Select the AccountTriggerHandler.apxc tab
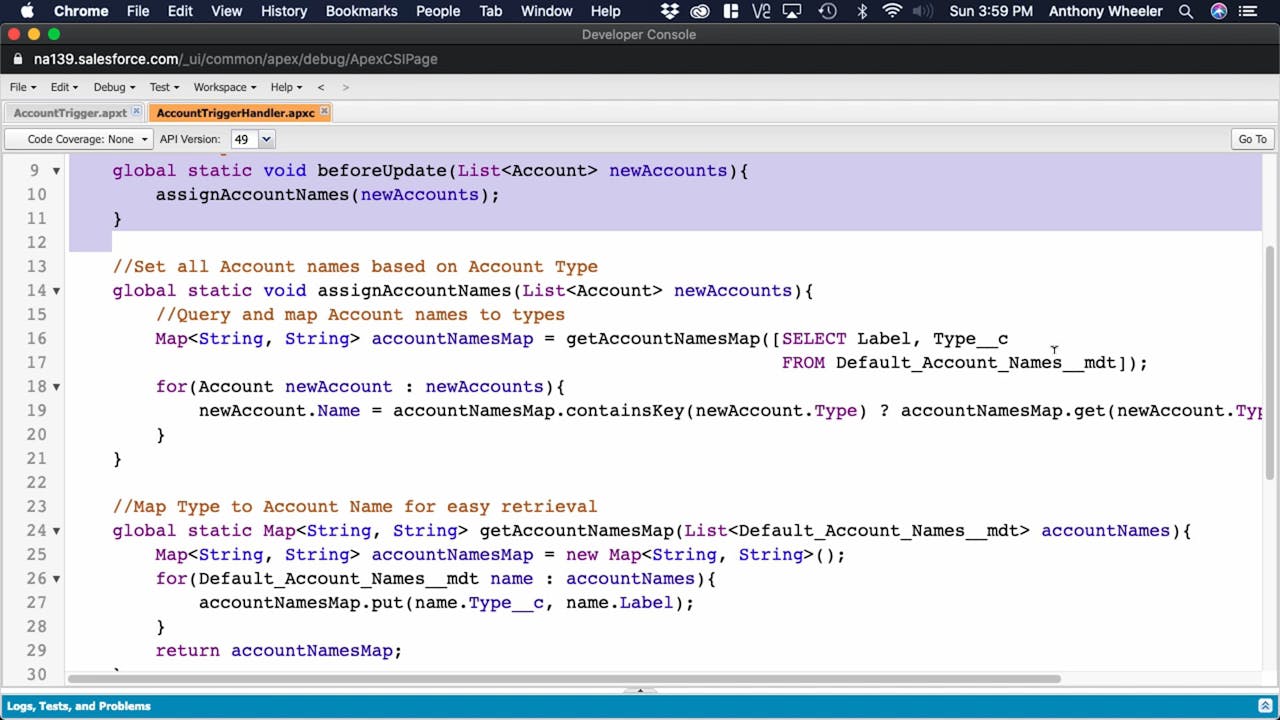Image resolution: width=1280 pixels, height=720 pixels. 235,113
